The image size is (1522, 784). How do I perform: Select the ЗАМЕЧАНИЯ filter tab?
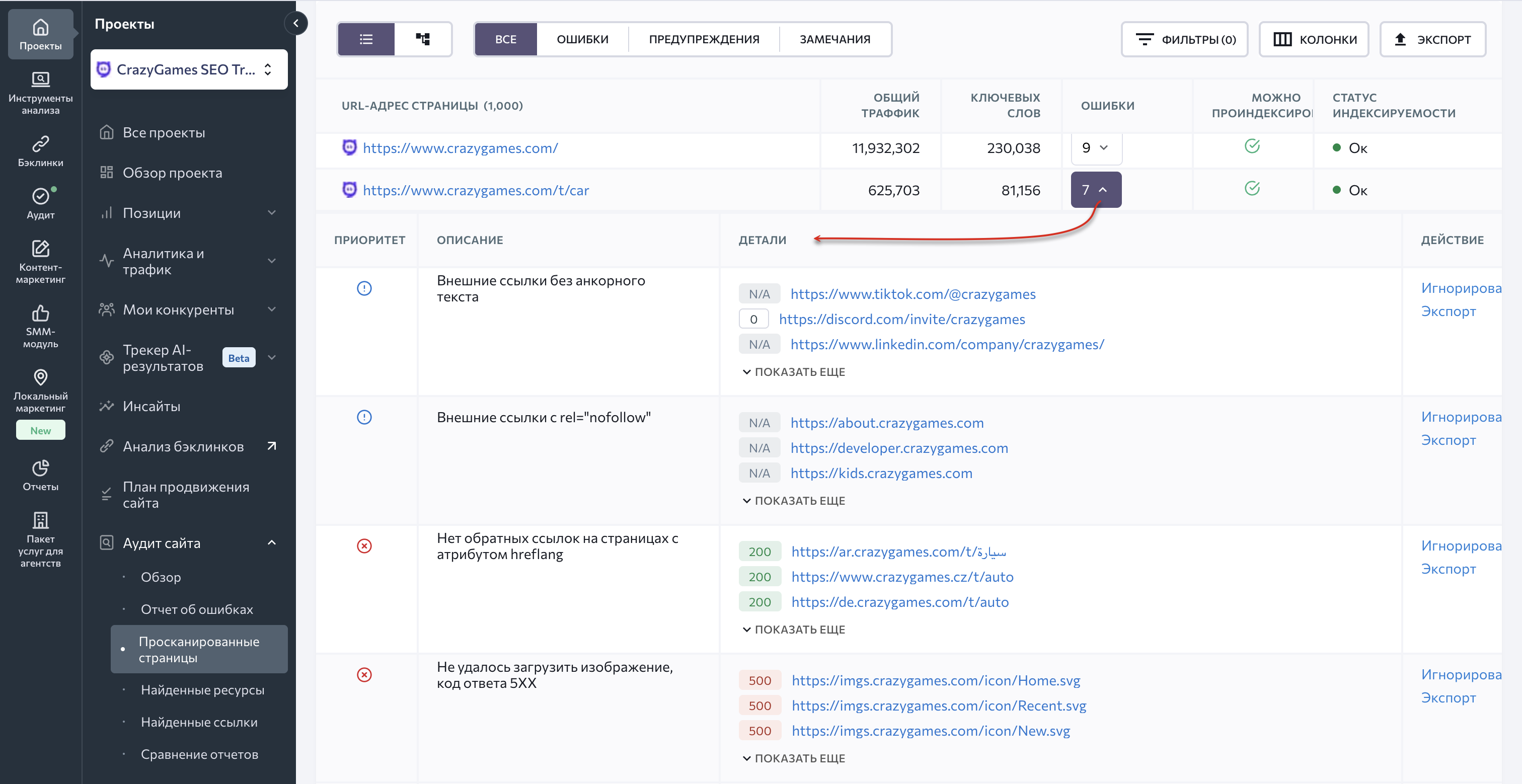835,39
